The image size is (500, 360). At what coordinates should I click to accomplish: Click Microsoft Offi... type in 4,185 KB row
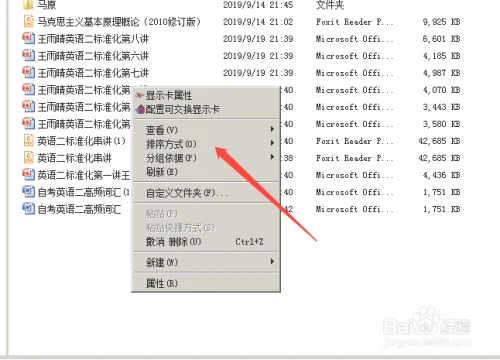coord(354,56)
